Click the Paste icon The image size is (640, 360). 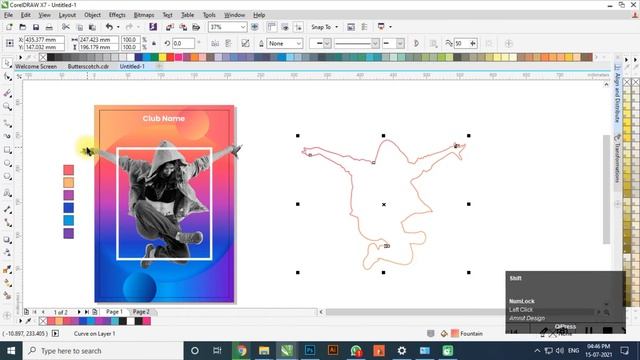[x=93, y=27]
